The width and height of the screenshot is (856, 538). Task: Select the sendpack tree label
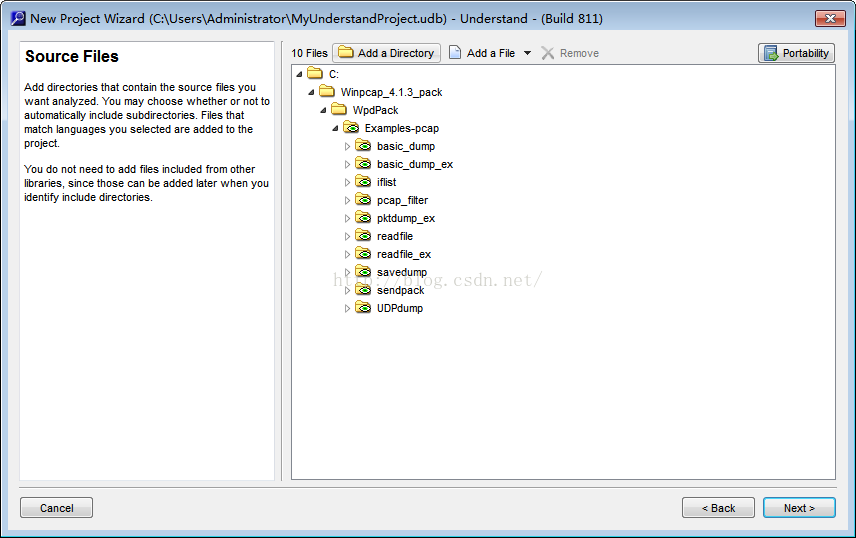click(400, 291)
